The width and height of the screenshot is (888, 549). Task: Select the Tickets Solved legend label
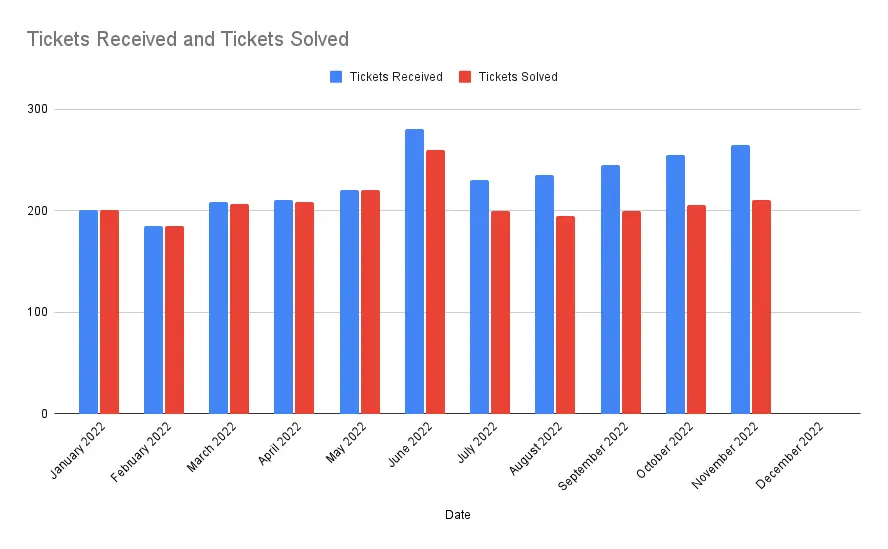[x=518, y=77]
